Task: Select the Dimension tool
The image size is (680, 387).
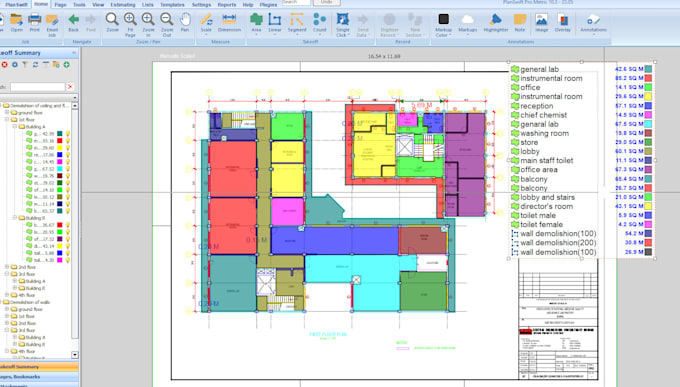Action: point(229,23)
